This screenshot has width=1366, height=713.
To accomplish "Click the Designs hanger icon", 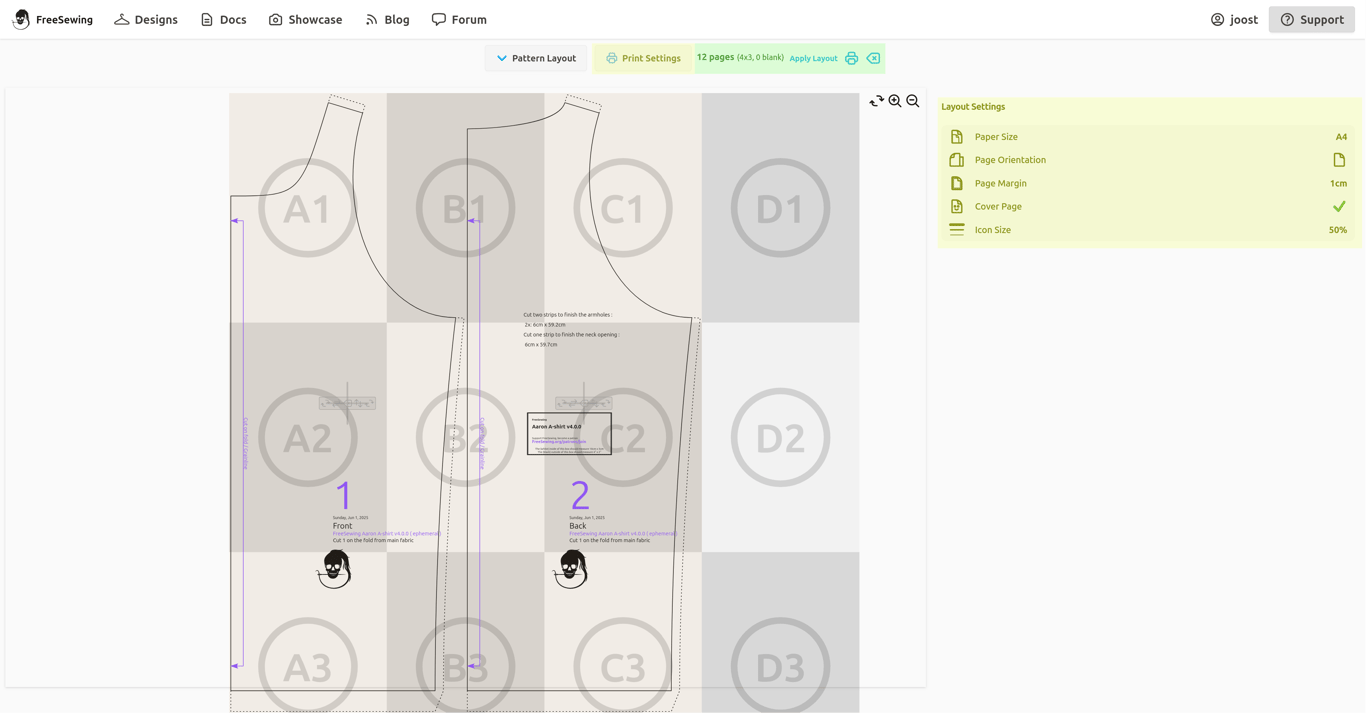I will [x=121, y=19].
